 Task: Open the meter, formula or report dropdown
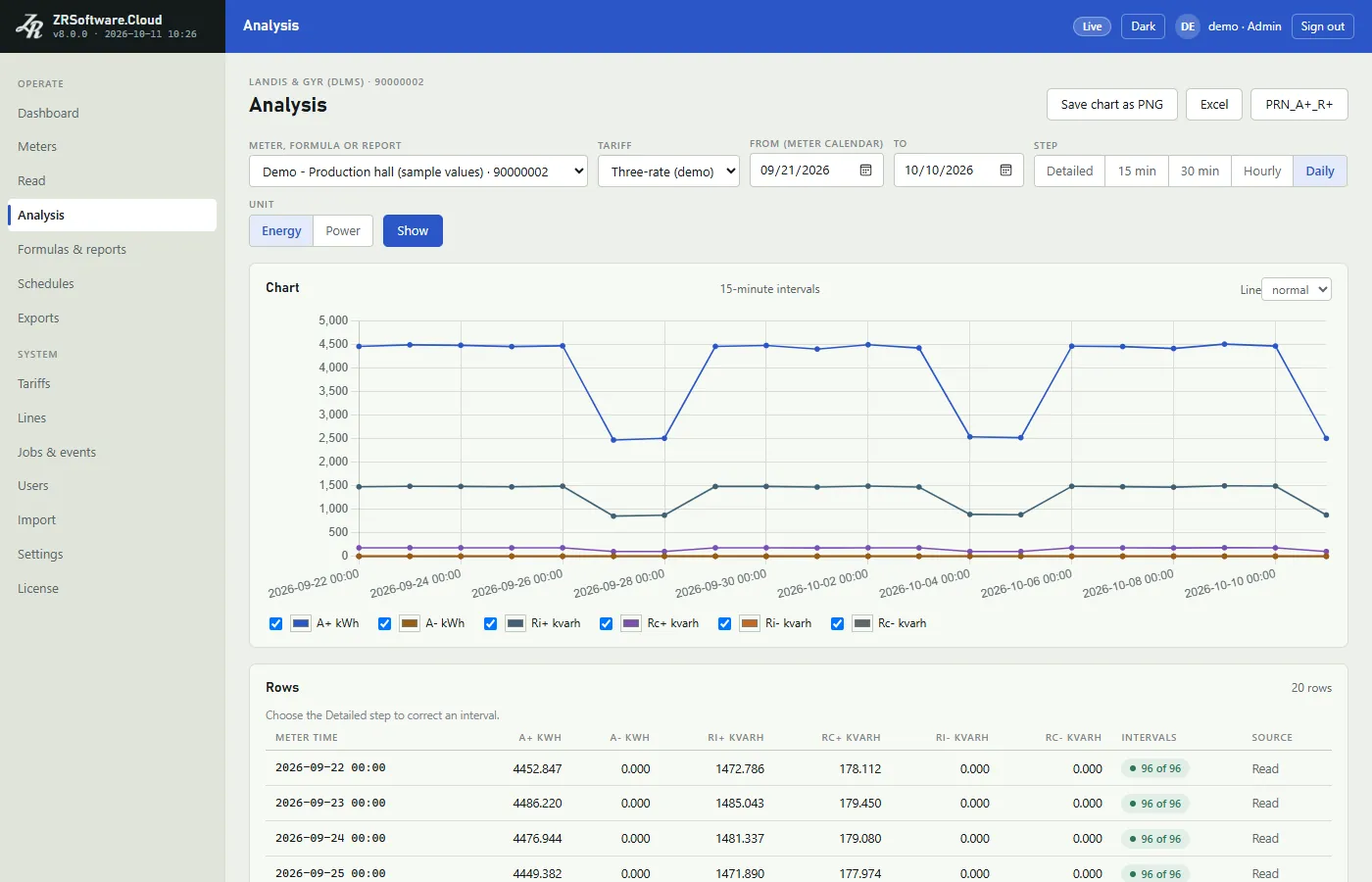[x=418, y=171]
